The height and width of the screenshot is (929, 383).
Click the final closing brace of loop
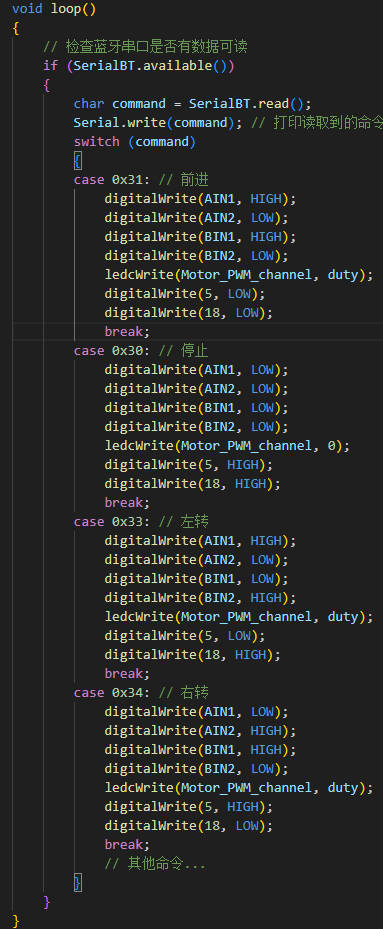click(x=16, y=920)
